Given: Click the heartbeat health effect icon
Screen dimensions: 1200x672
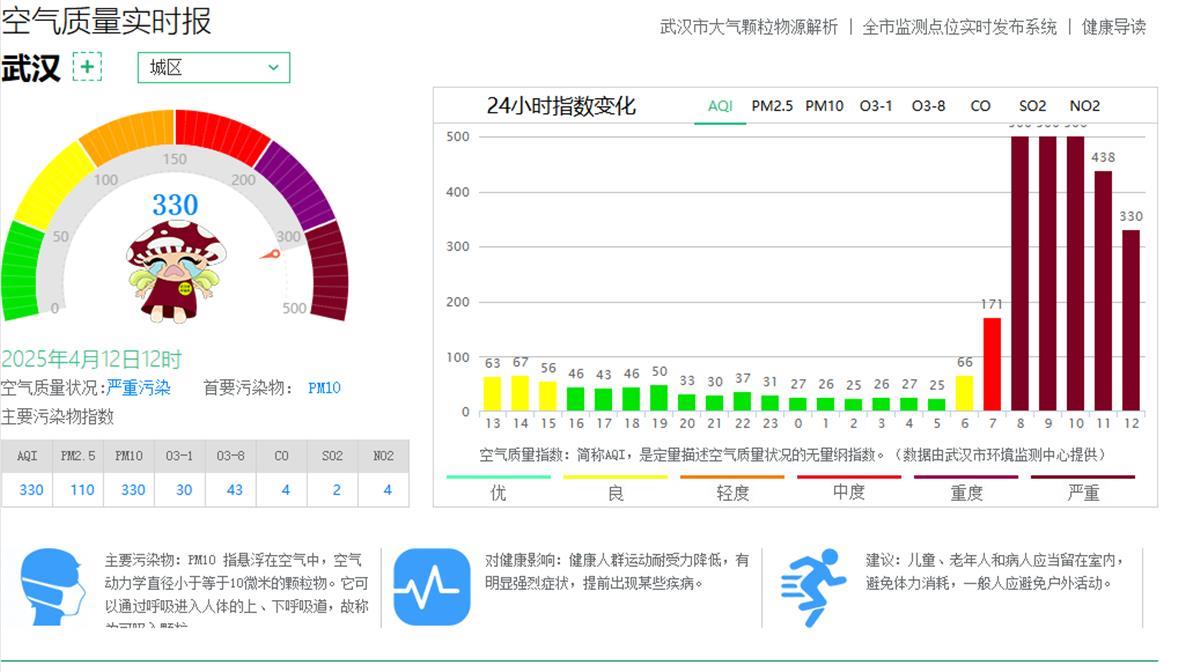Looking at the screenshot, I should [431, 587].
